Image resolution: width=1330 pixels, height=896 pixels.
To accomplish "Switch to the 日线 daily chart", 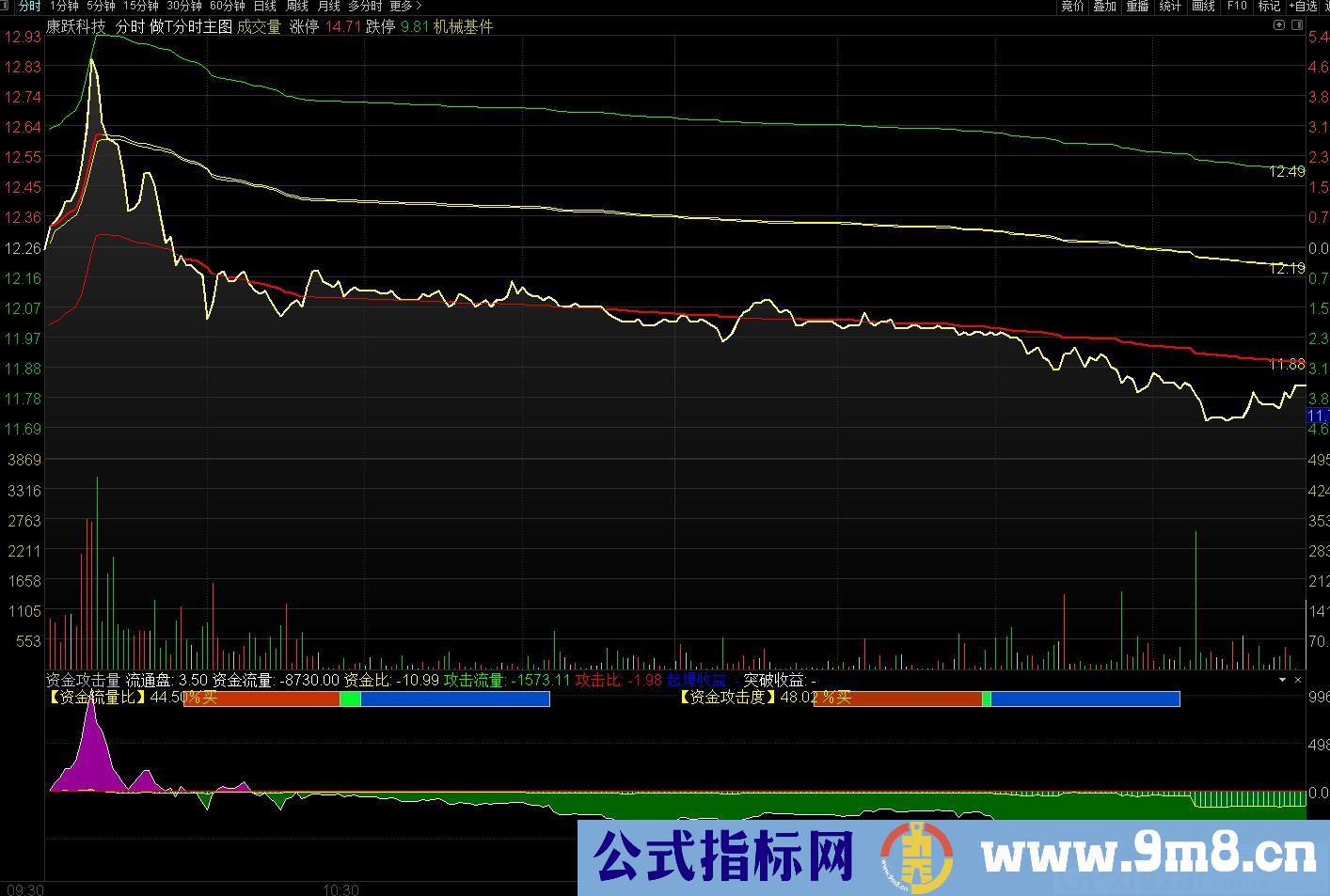I will 265,7.
